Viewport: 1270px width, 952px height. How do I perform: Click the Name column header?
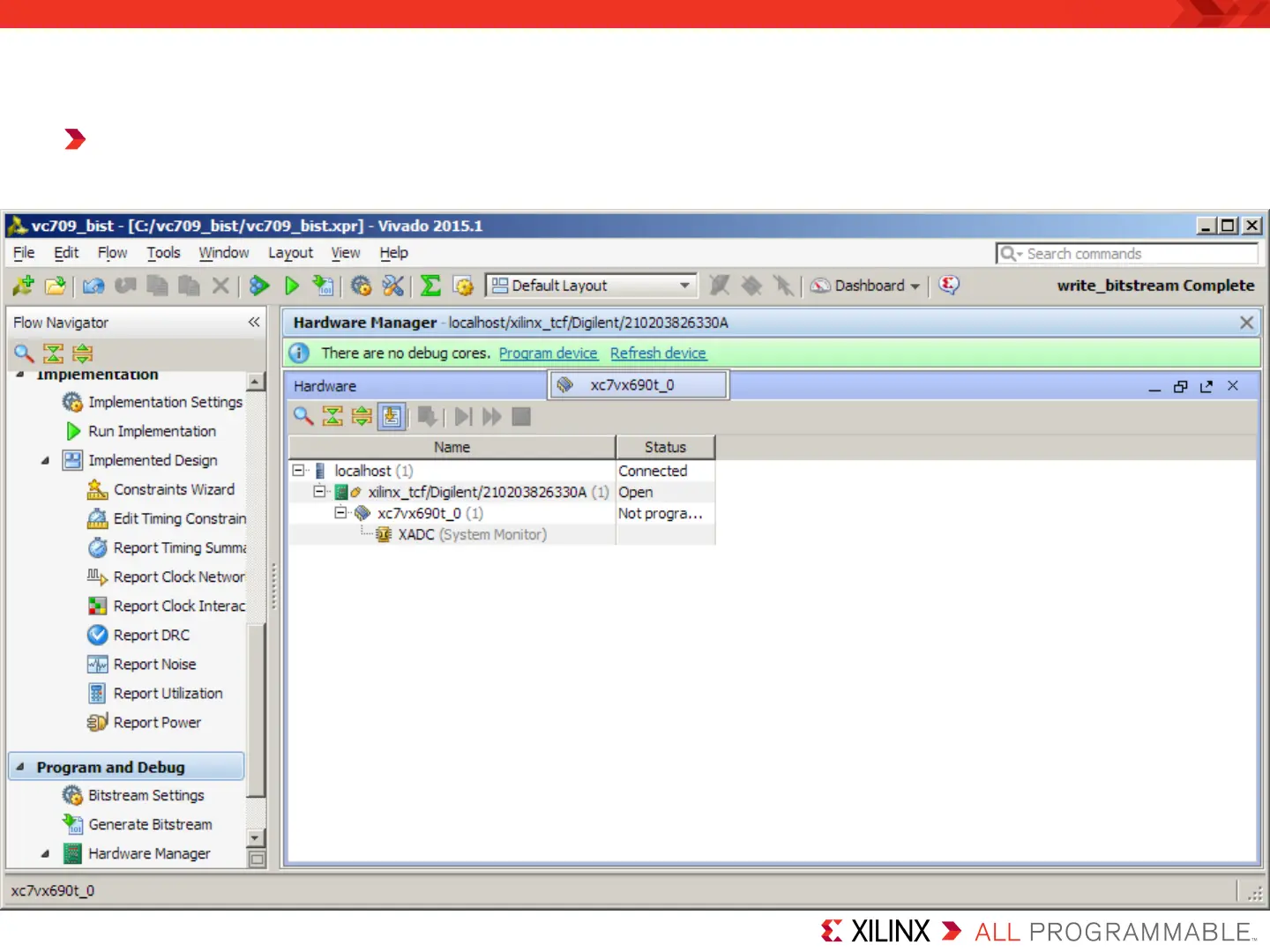click(452, 447)
